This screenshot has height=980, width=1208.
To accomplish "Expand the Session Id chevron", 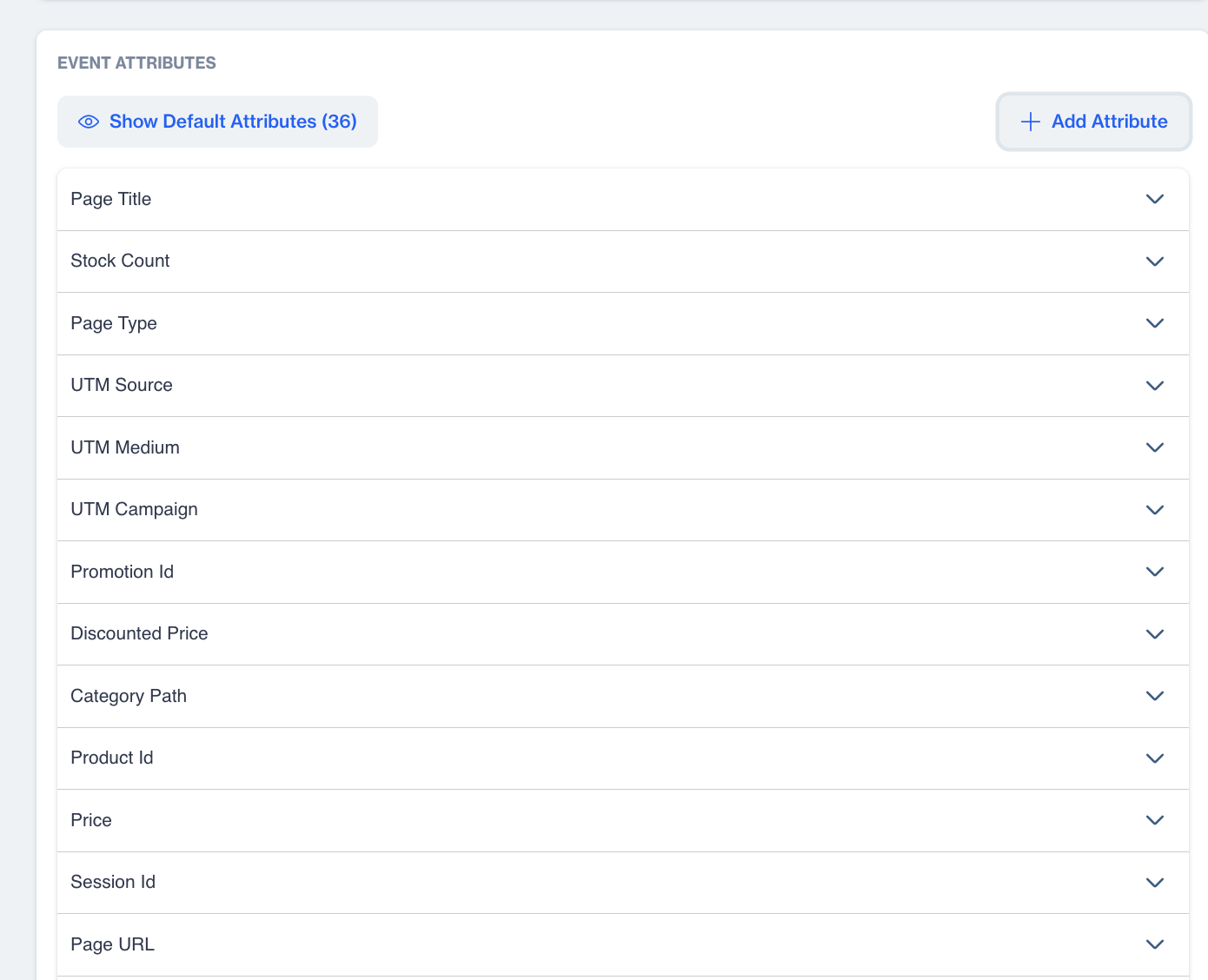I will [1154, 883].
